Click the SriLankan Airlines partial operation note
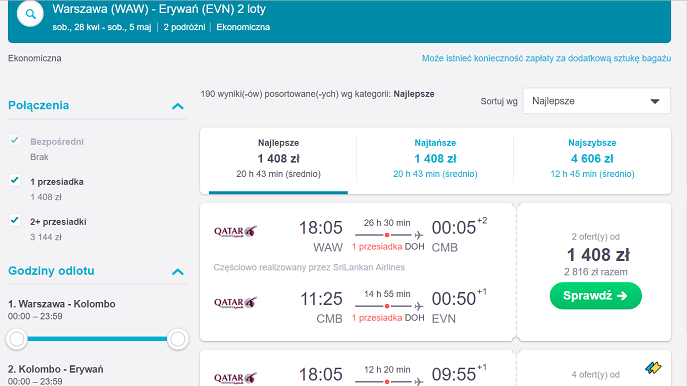The image size is (687, 386). 309,267
